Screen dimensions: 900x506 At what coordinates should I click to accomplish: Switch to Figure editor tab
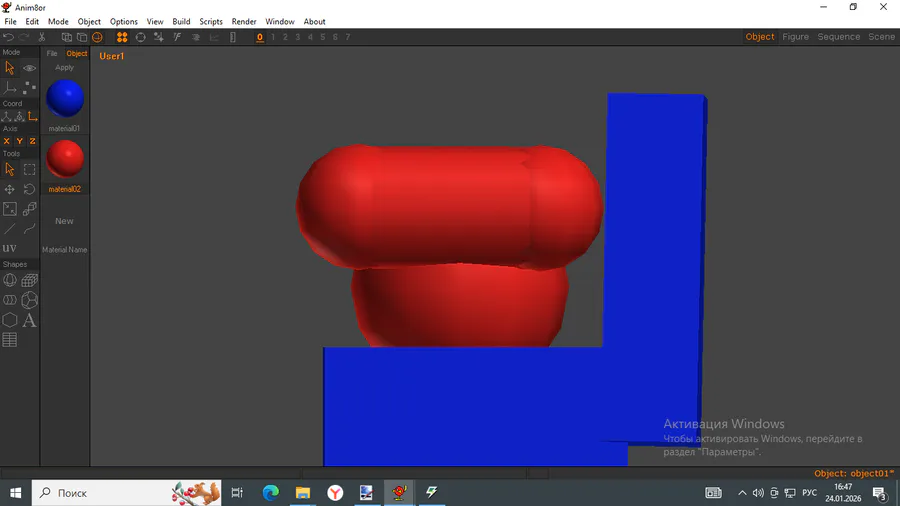point(796,37)
